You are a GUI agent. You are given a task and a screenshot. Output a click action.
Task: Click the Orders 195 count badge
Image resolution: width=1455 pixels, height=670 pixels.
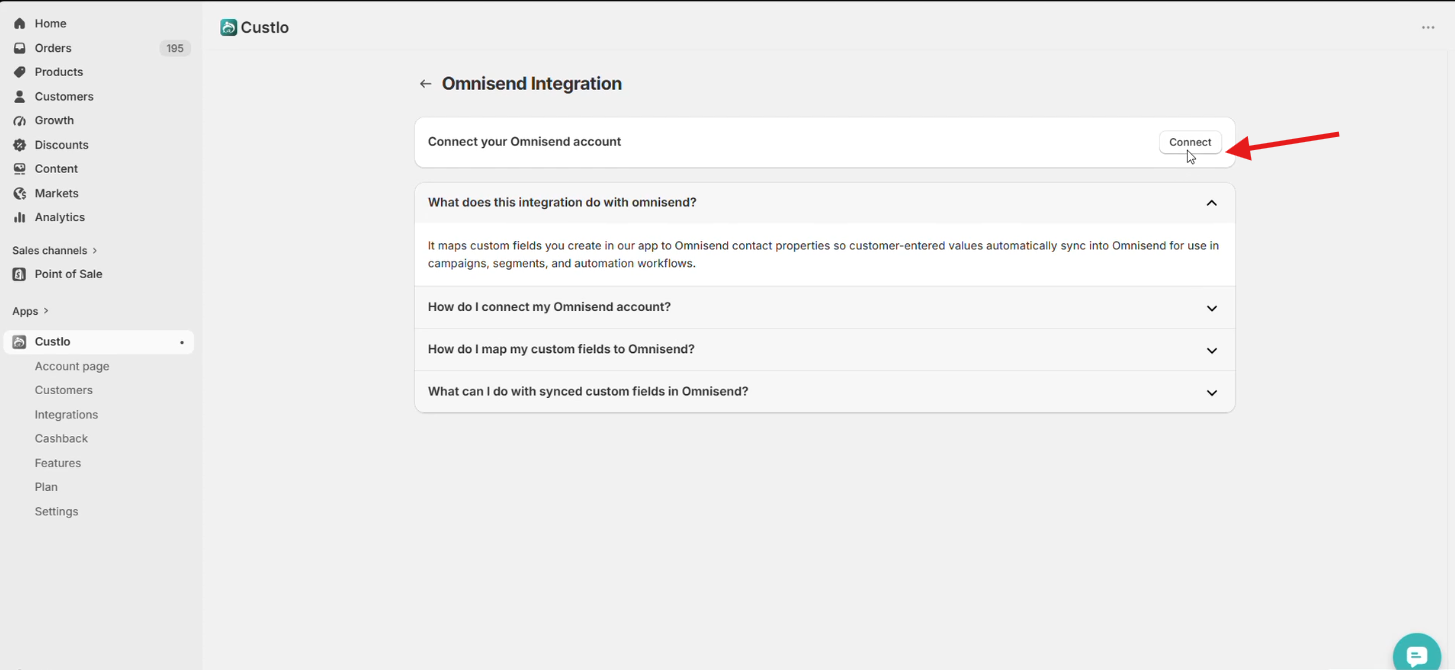pos(175,48)
